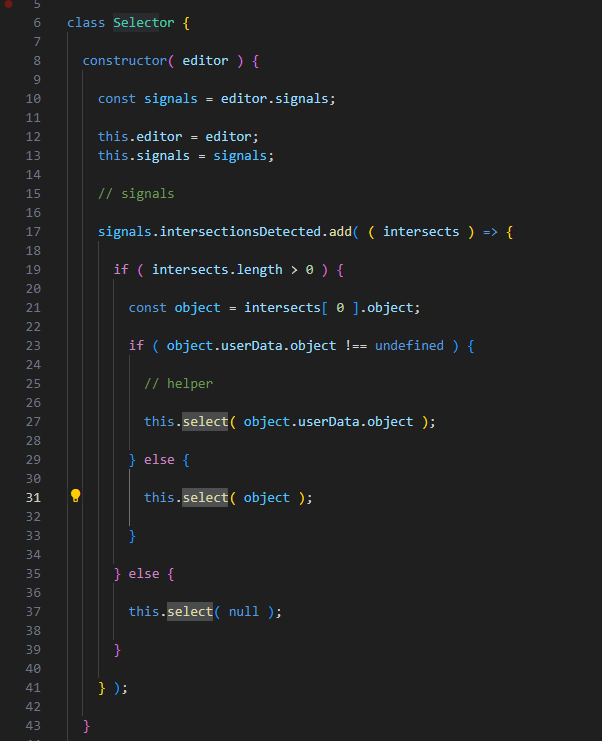This screenshot has height=741, width=602.
Task: Click the editor parameter on line 8
Action: coord(205,61)
